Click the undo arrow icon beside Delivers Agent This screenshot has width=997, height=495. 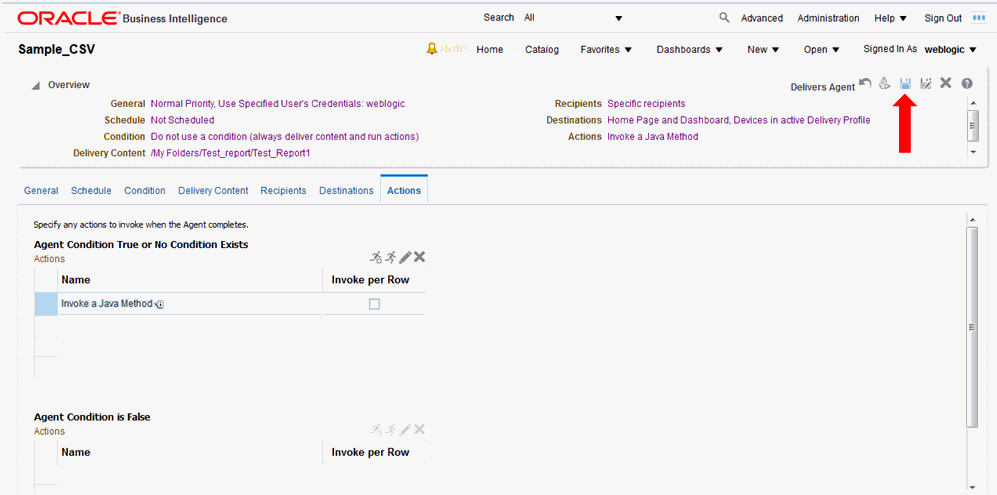(865, 83)
